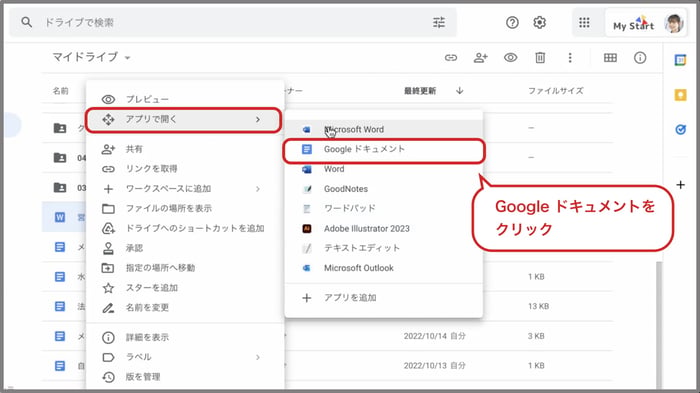Select the Word document file icon row
The width and height of the screenshot is (700, 393).
[x=60, y=217]
